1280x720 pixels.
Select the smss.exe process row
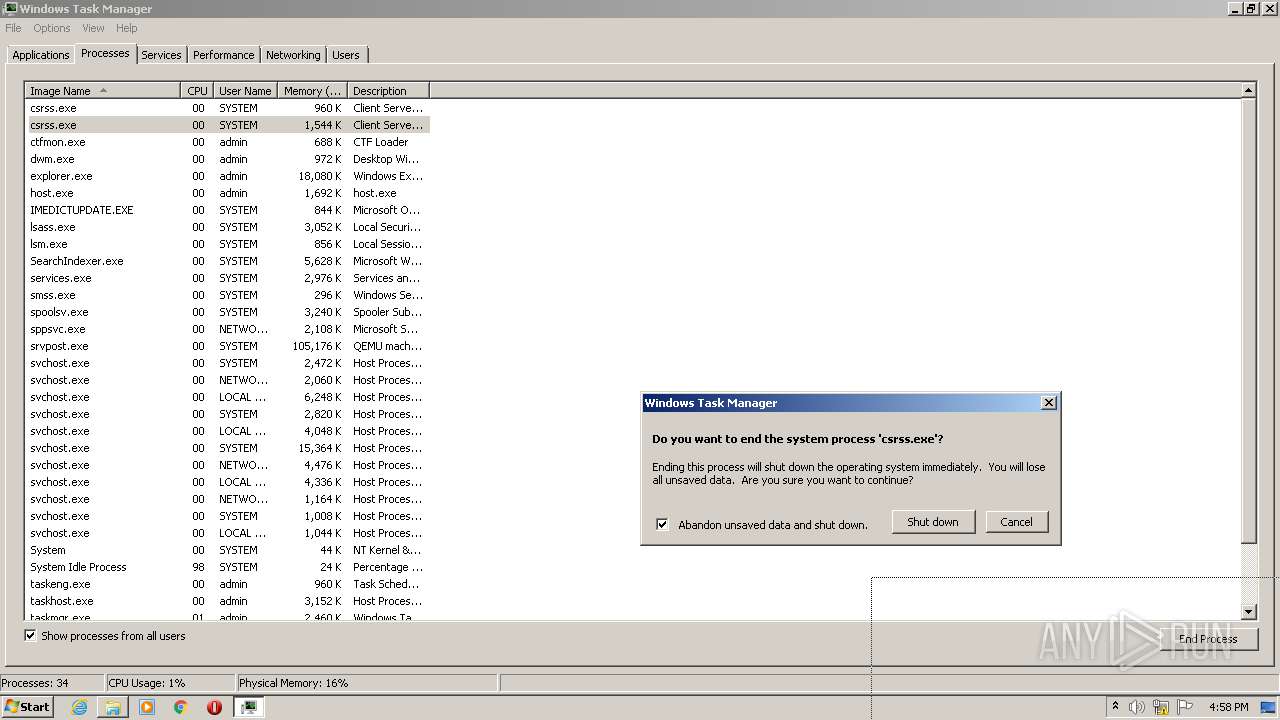[x=227, y=295]
